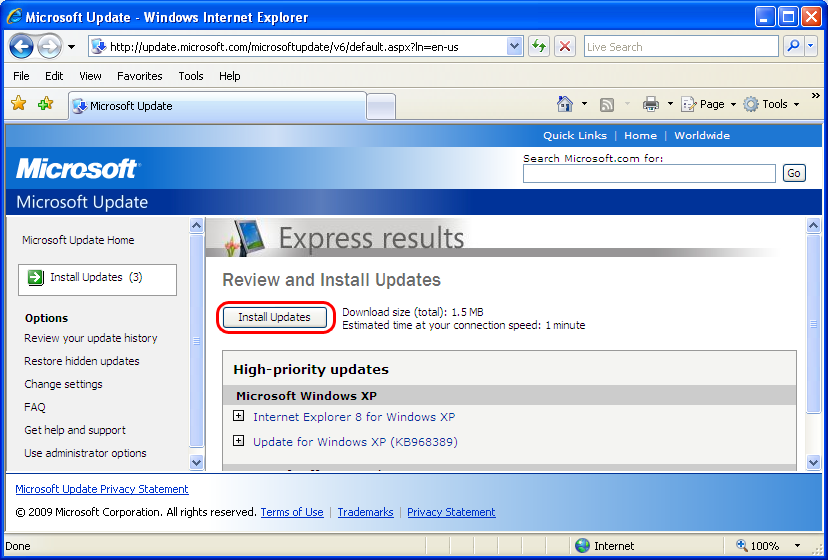Click the red Stop icon
This screenshot has width=828, height=560.
tap(564, 47)
